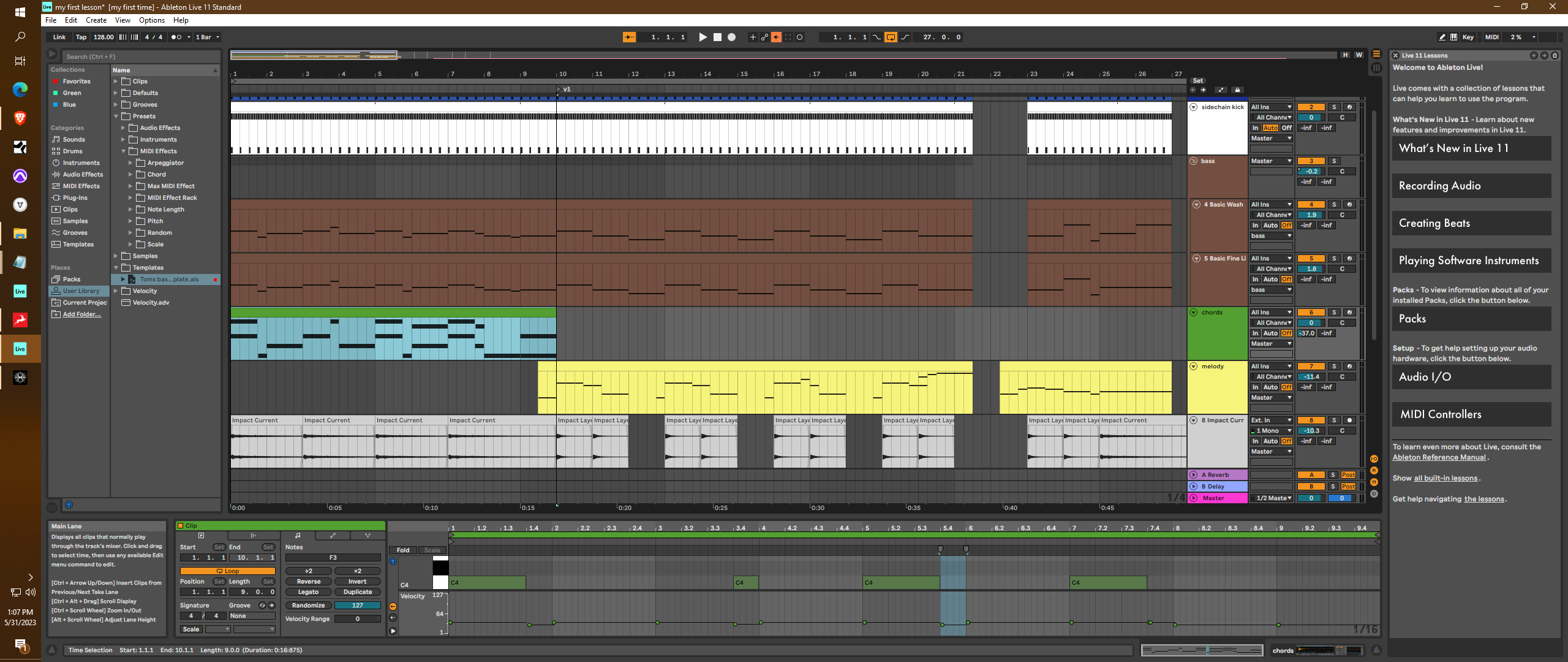Open the Ableton Reference Manual link

[1439, 457]
